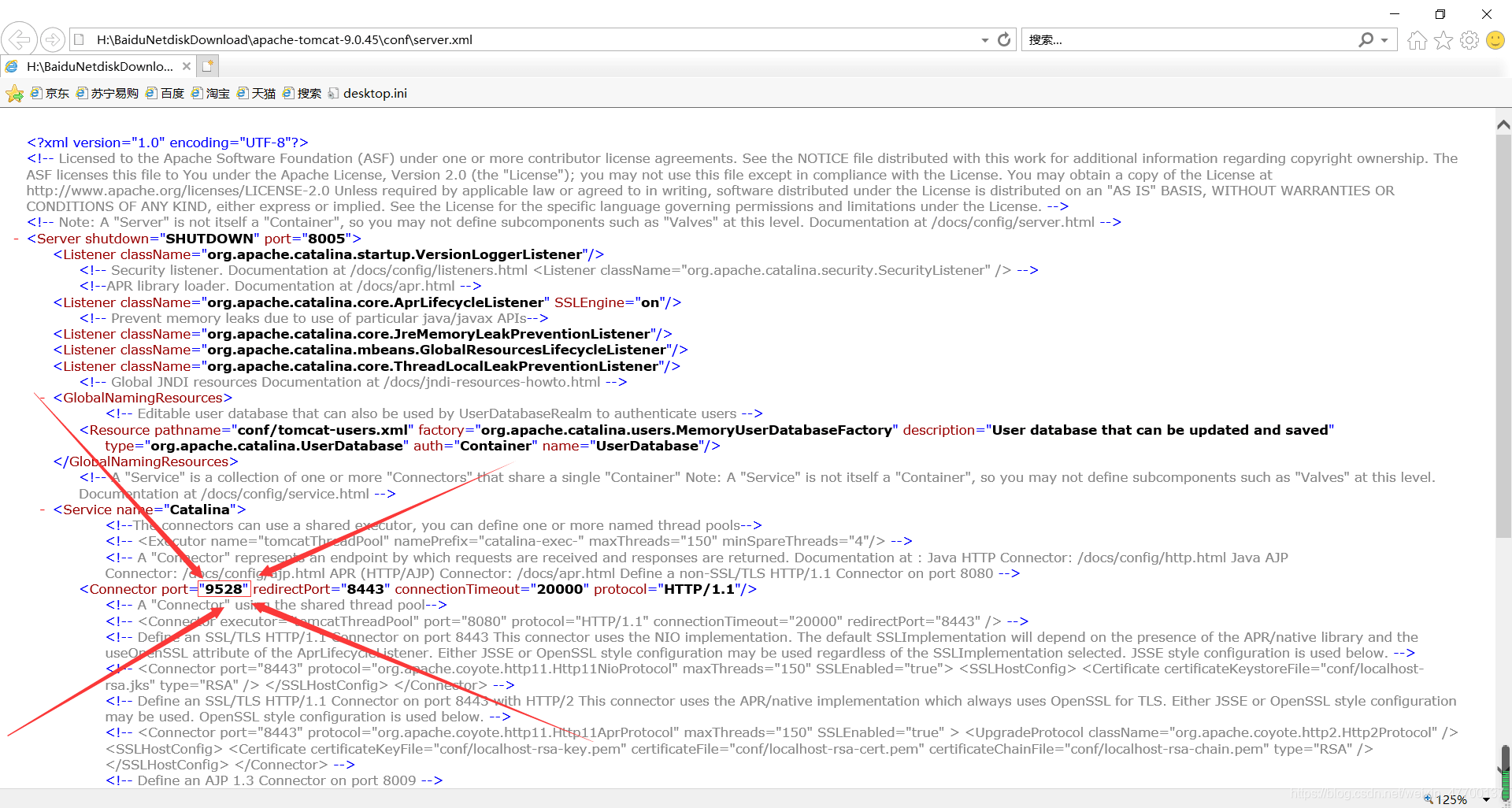Screen dimensions: 1512x808
Task: Open the Favorites star in the toolbar
Action: point(1443,40)
